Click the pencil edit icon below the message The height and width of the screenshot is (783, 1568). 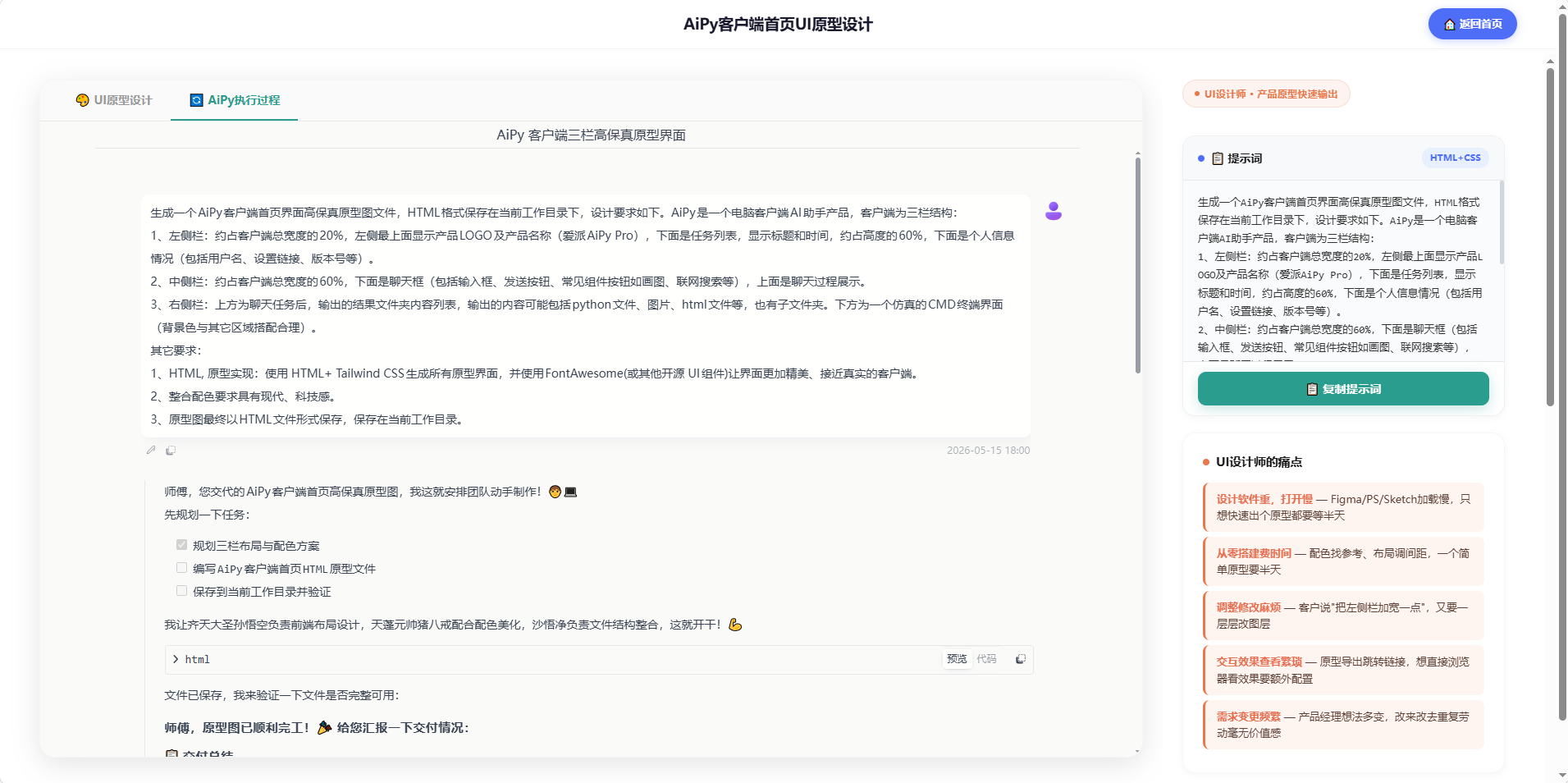click(151, 450)
